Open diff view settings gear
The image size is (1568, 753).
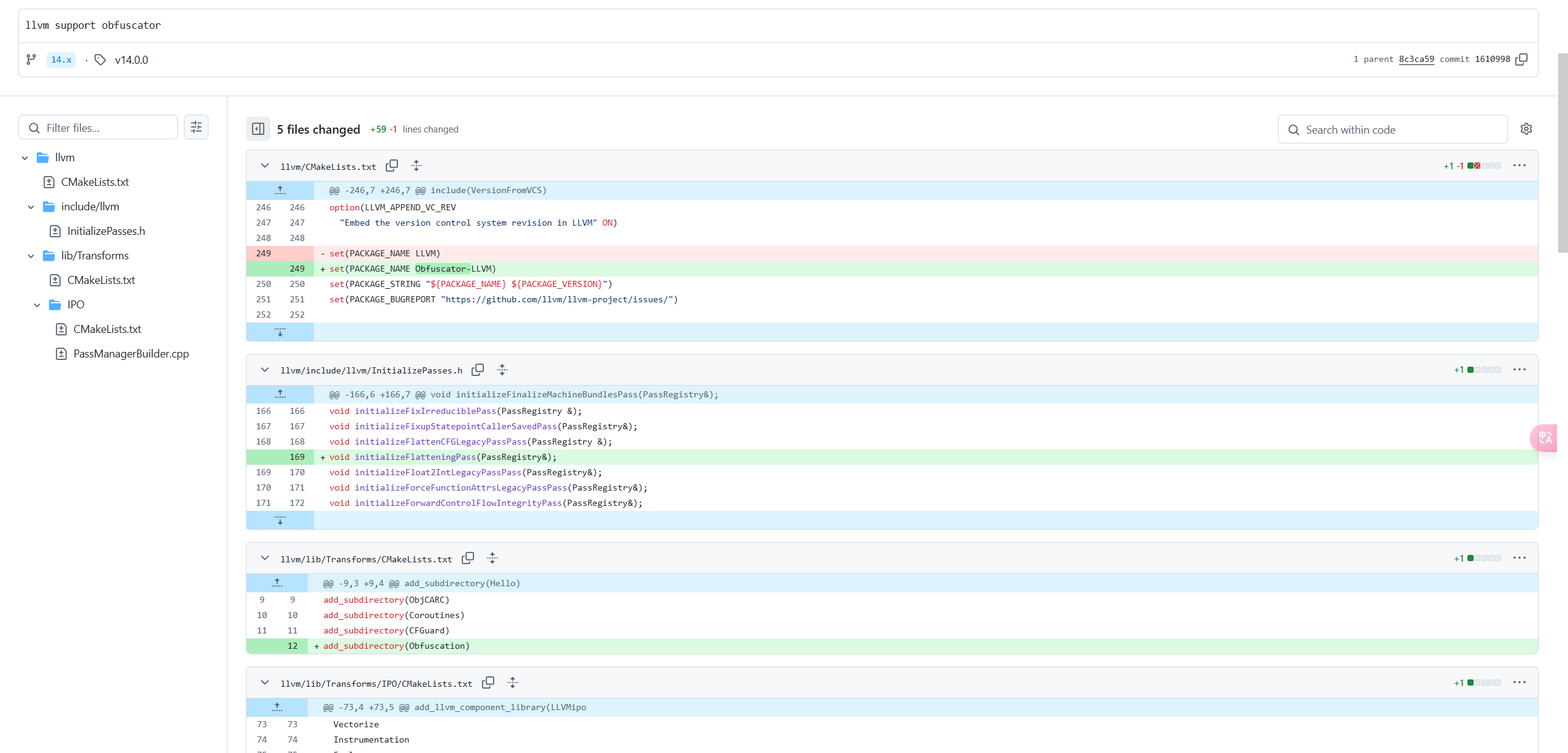[1526, 129]
